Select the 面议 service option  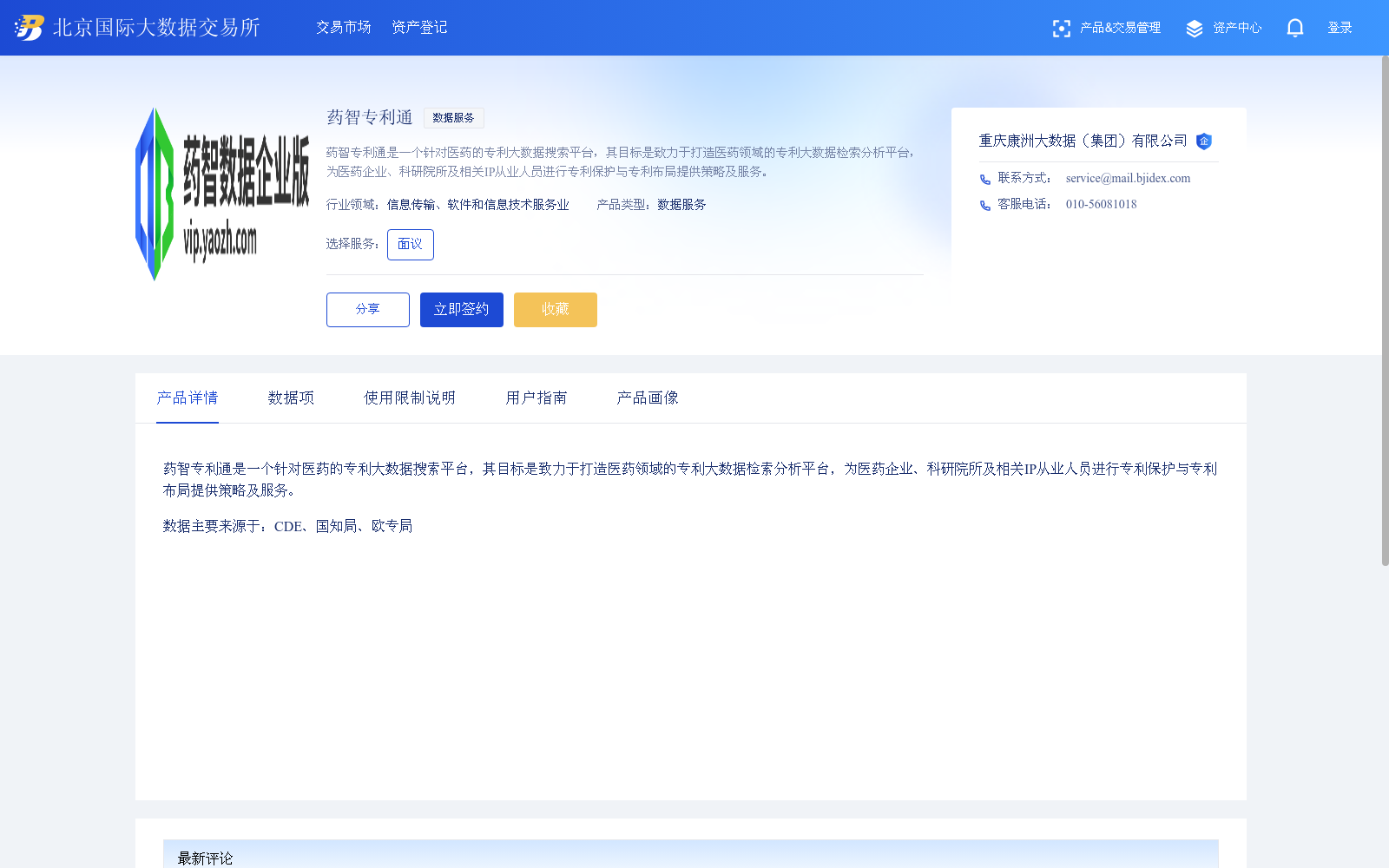tap(410, 245)
